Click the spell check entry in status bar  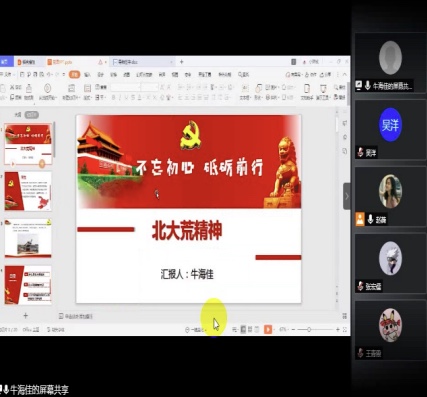click(x=56, y=329)
